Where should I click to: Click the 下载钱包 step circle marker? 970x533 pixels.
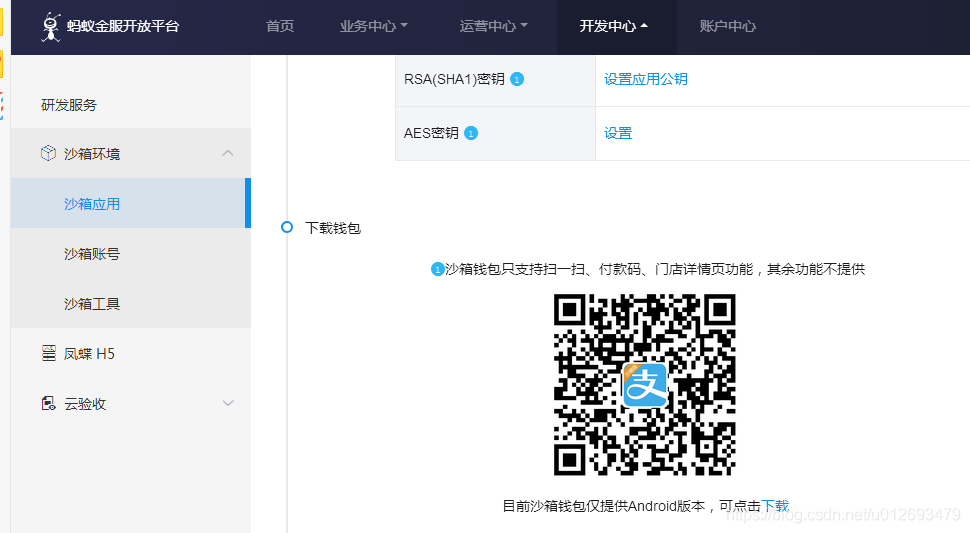pyautogui.click(x=286, y=227)
